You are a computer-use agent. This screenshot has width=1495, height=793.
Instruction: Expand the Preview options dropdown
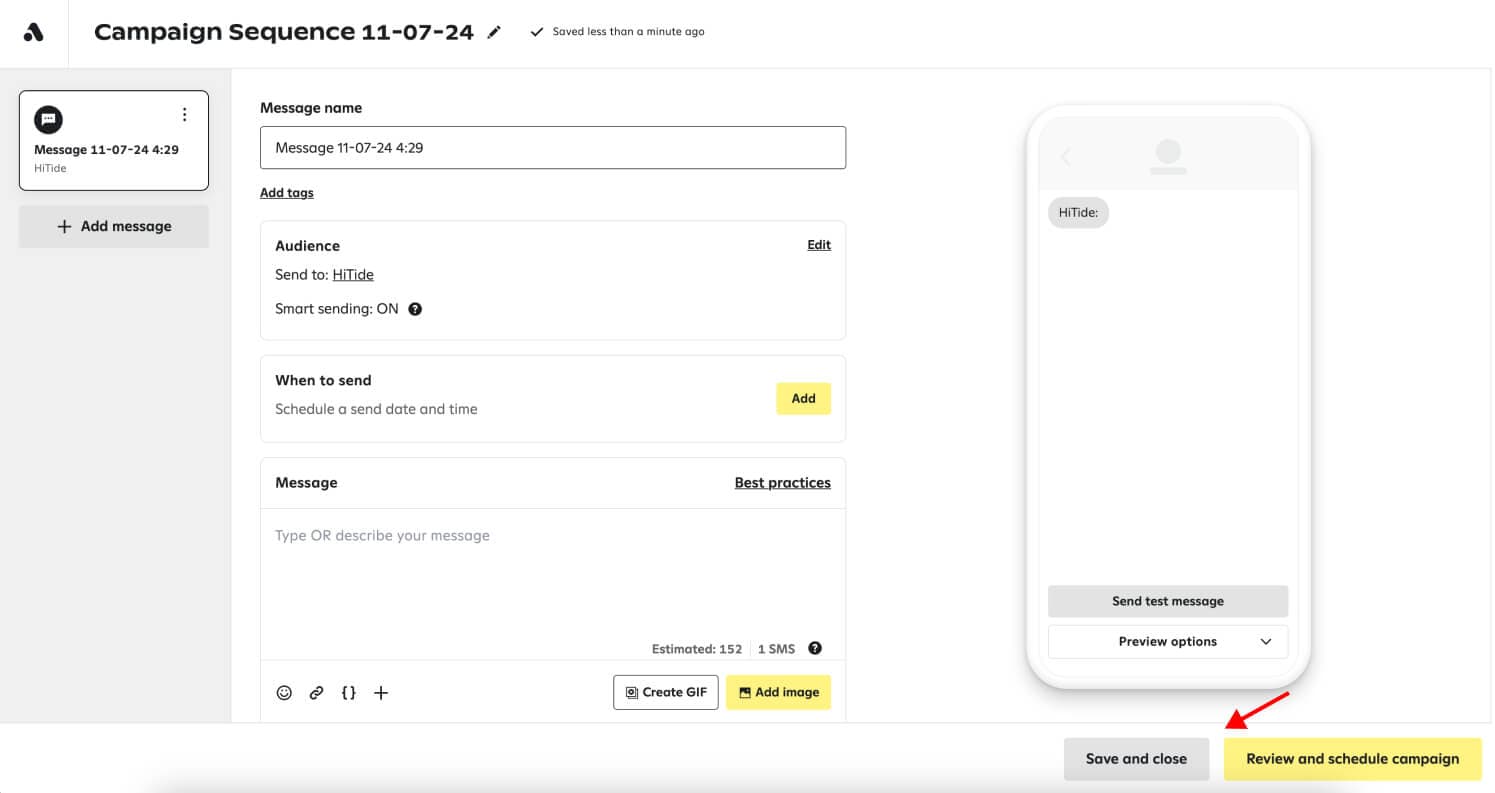[1167, 641]
